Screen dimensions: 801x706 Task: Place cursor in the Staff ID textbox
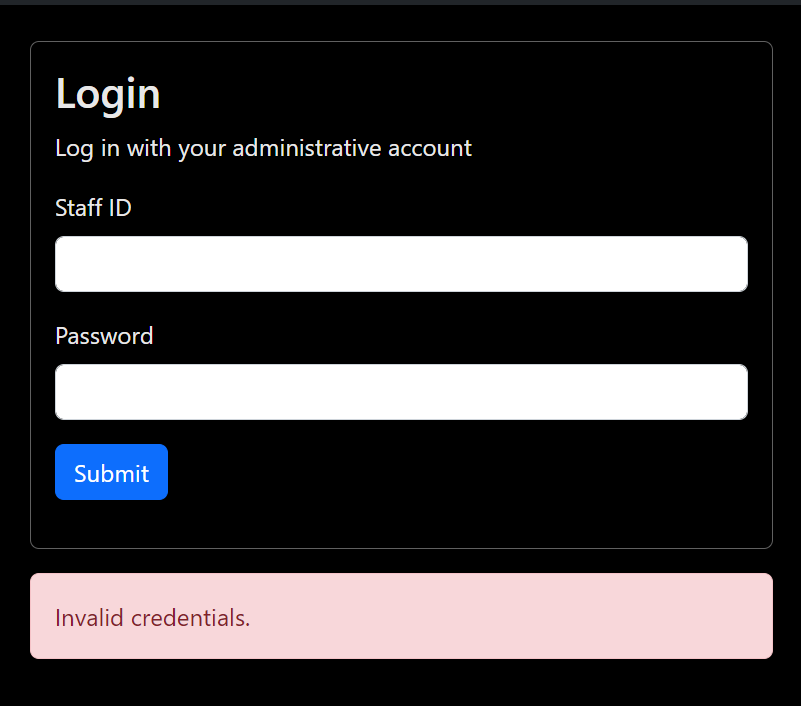(401, 264)
